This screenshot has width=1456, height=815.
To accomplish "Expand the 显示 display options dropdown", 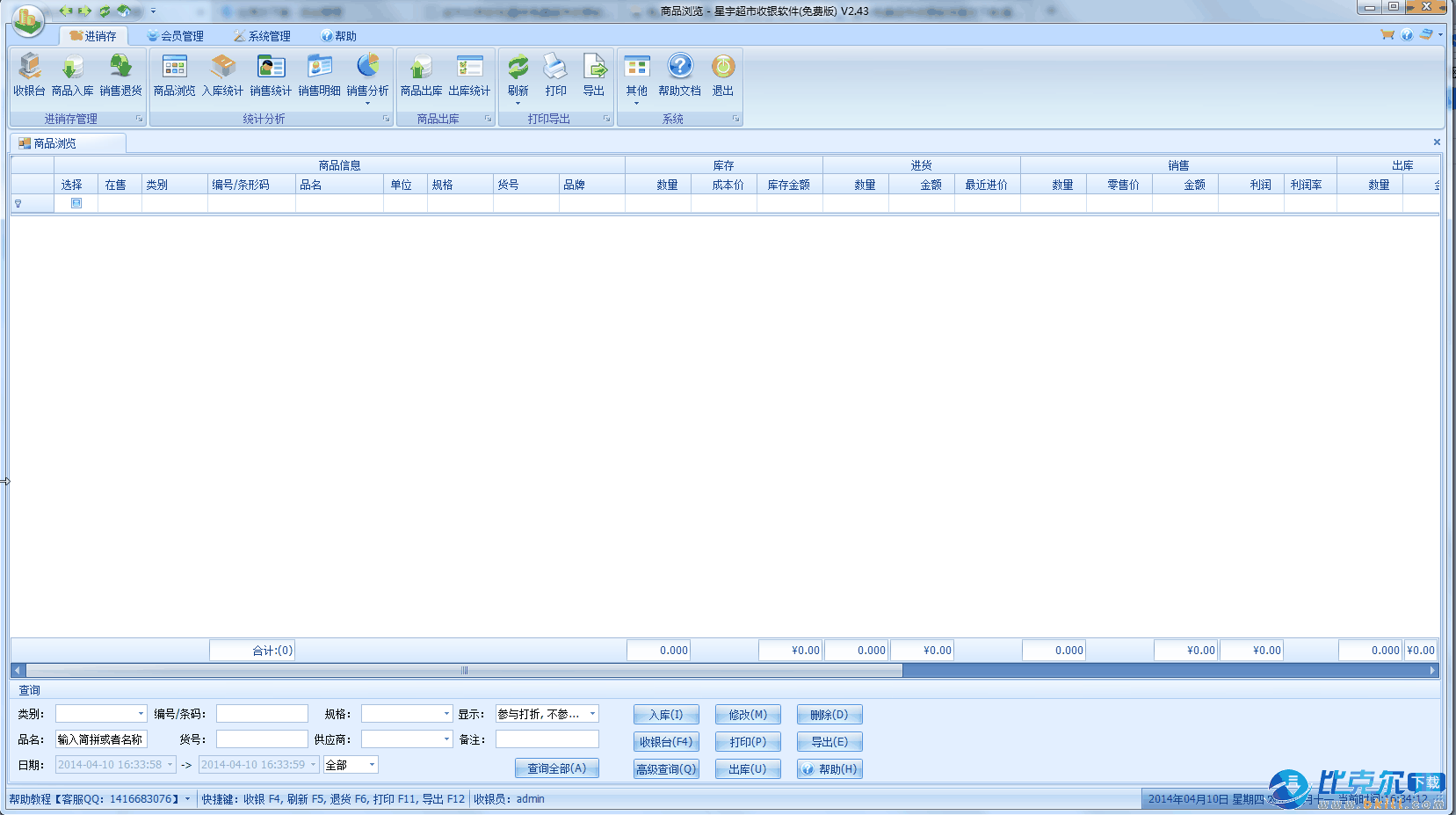I will coord(593,714).
